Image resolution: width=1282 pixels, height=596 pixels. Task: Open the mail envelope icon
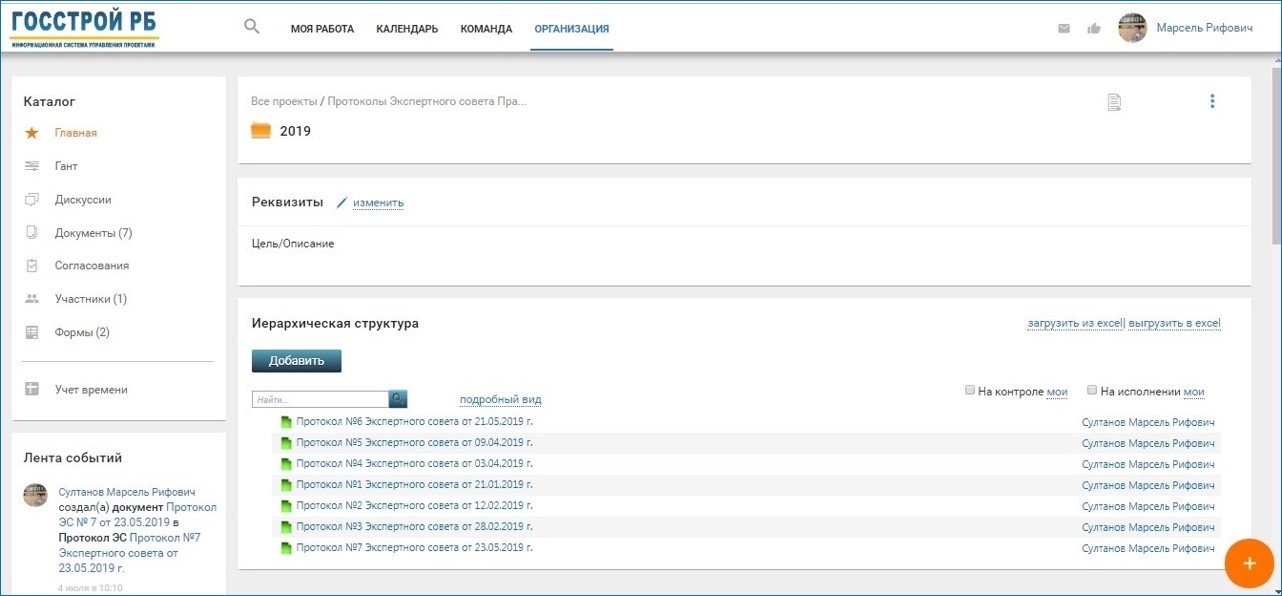pos(1064,29)
